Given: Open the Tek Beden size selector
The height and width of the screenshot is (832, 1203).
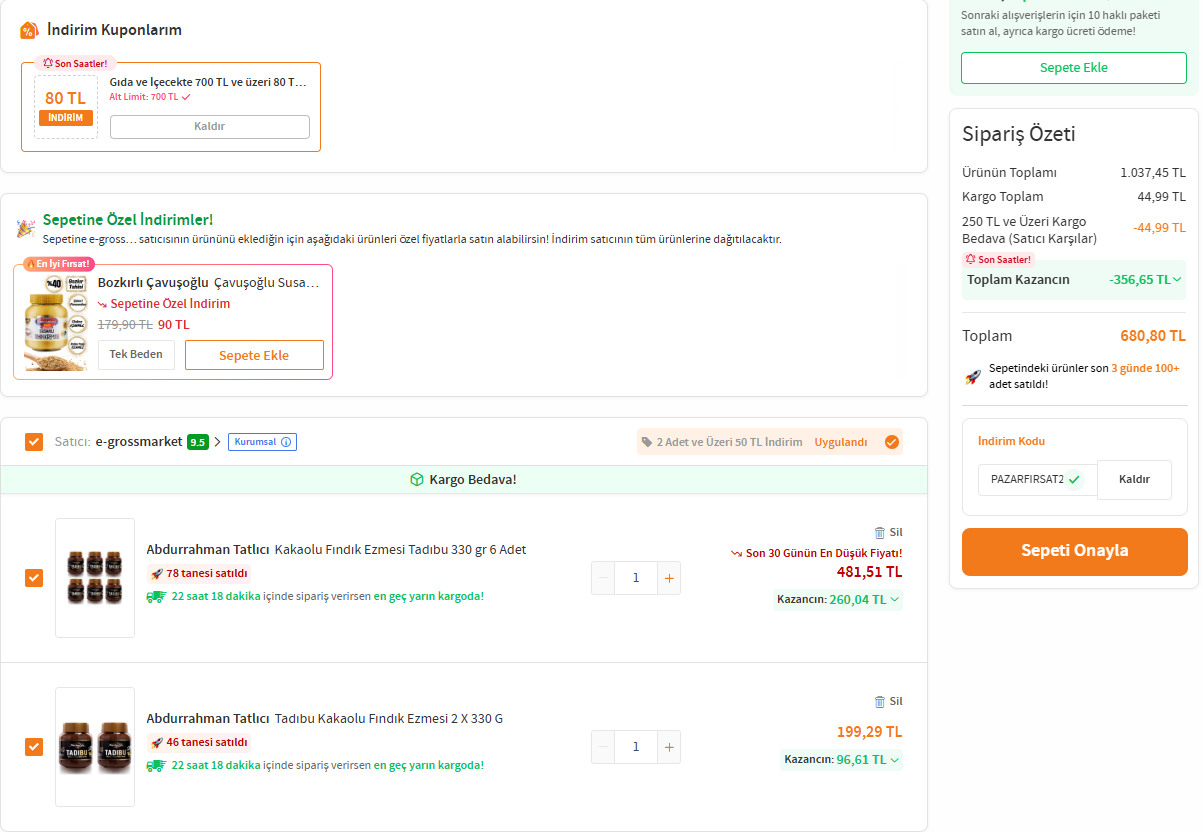Looking at the screenshot, I should click(136, 355).
